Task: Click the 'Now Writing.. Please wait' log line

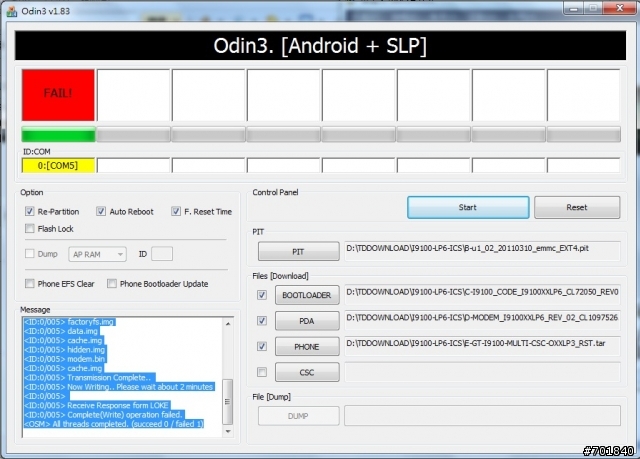Action: pos(119,387)
